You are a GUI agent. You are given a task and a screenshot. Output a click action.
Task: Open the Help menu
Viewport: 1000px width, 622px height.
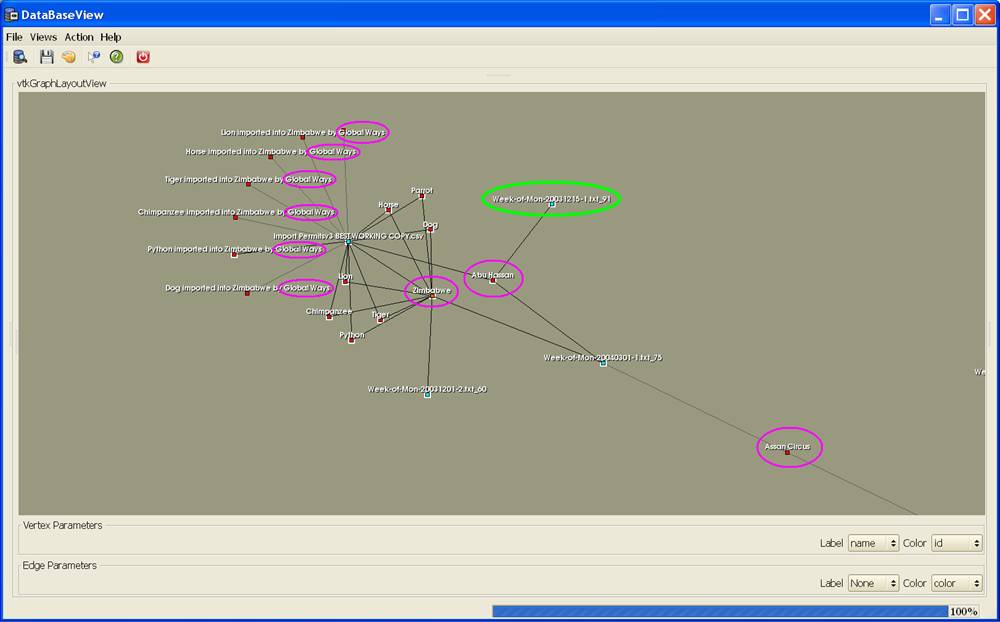point(110,37)
